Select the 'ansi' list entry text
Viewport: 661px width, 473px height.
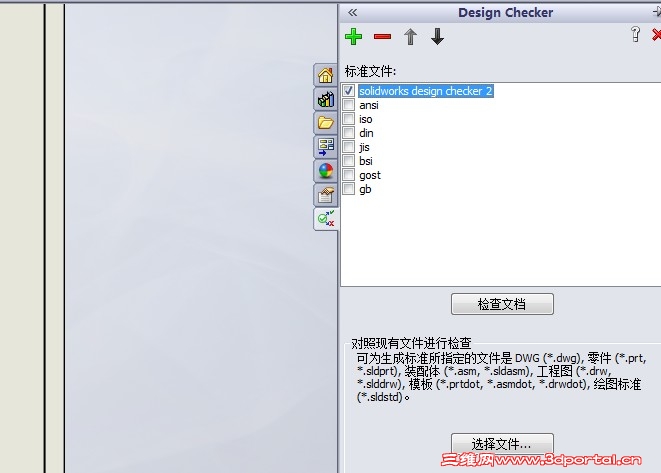(369, 105)
